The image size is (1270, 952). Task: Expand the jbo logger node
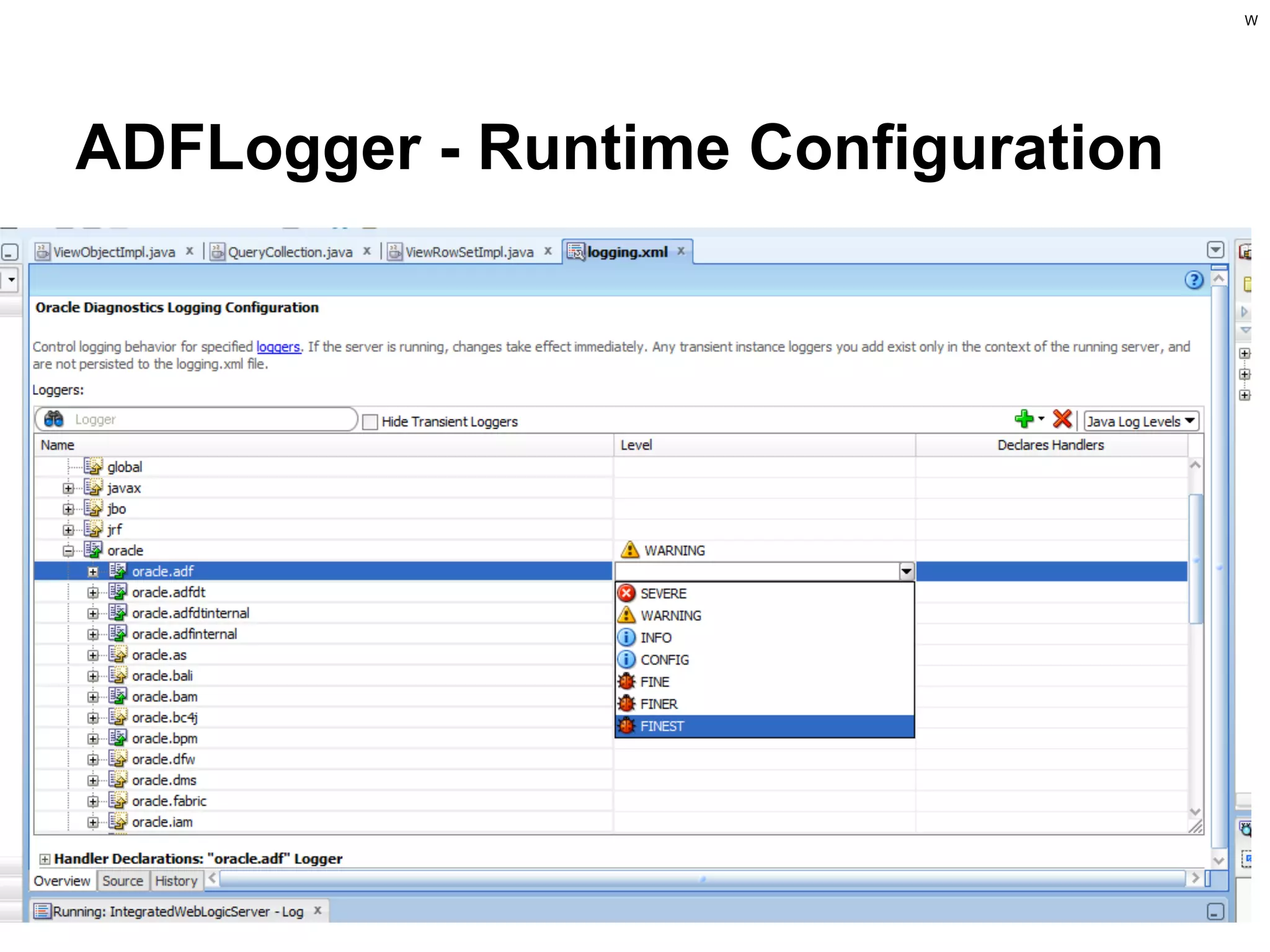(x=68, y=509)
